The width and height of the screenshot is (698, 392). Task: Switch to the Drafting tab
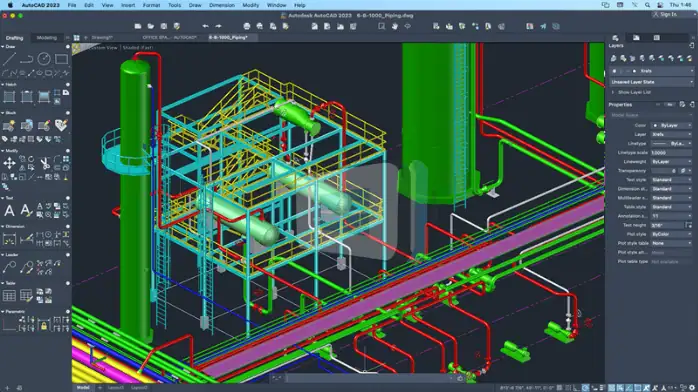tap(14, 38)
